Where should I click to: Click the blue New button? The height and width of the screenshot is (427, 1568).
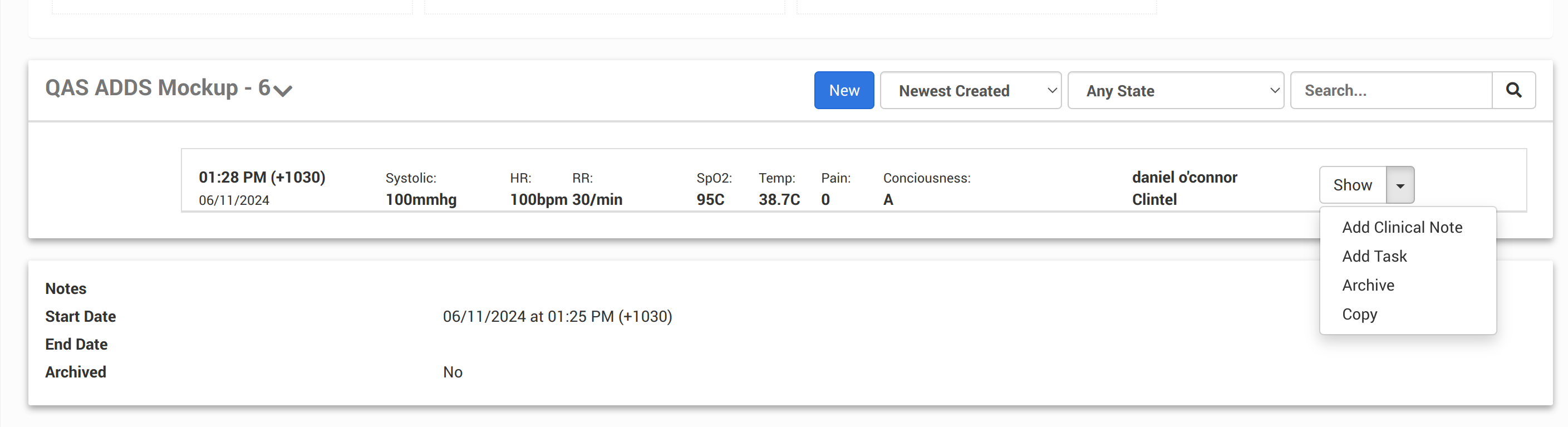click(844, 90)
